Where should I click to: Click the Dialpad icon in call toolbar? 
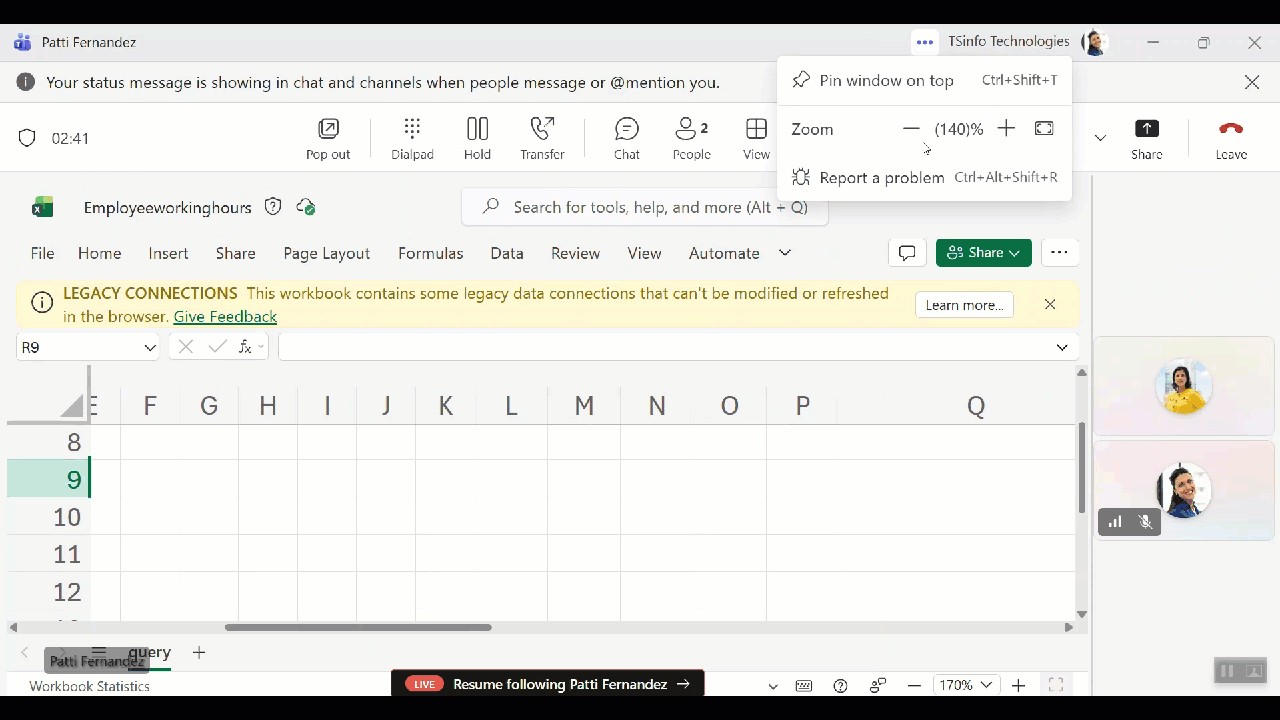click(412, 138)
